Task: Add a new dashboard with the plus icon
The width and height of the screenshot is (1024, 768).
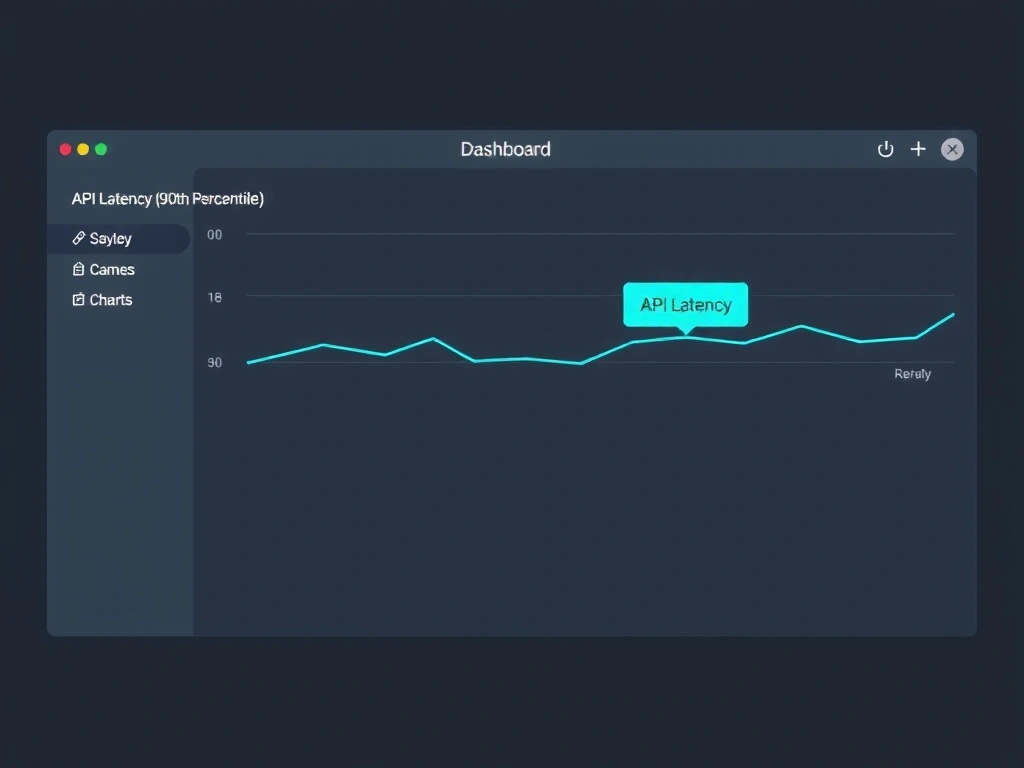Action: [x=918, y=149]
